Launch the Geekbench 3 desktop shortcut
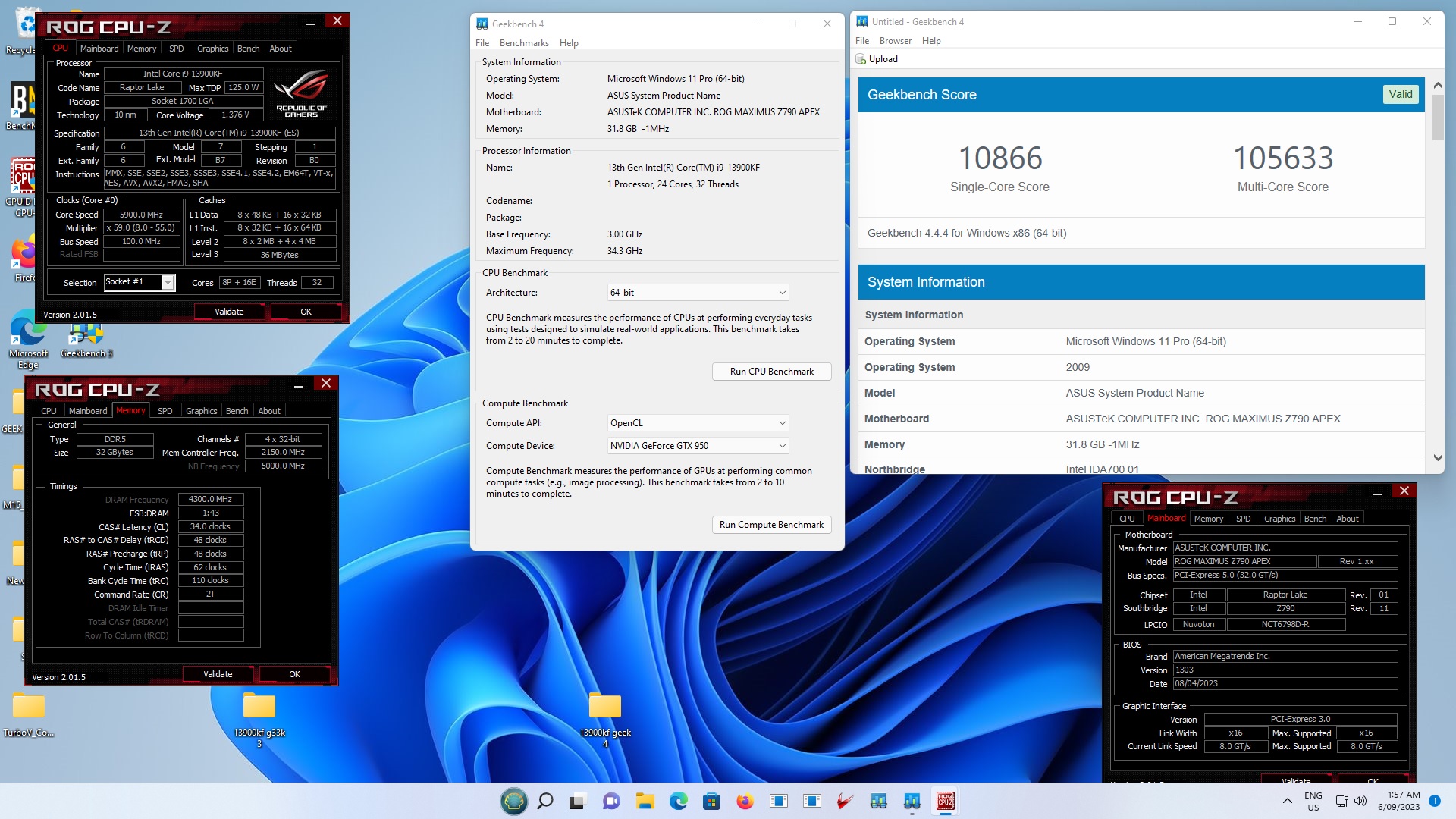 point(86,340)
